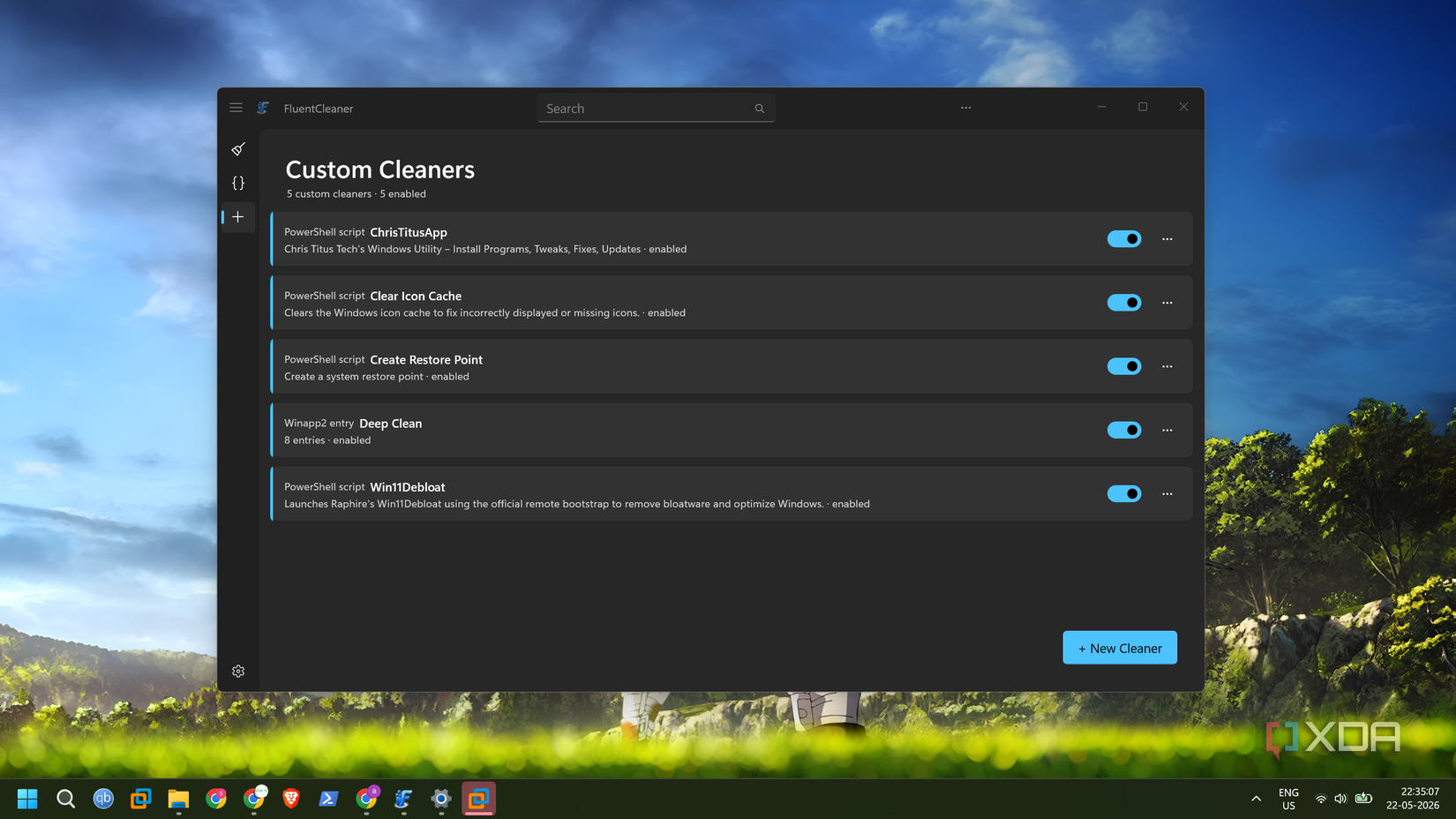Click inside the Search field
Screen dimensions: 1456x819
pyautogui.click(x=656, y=109)
